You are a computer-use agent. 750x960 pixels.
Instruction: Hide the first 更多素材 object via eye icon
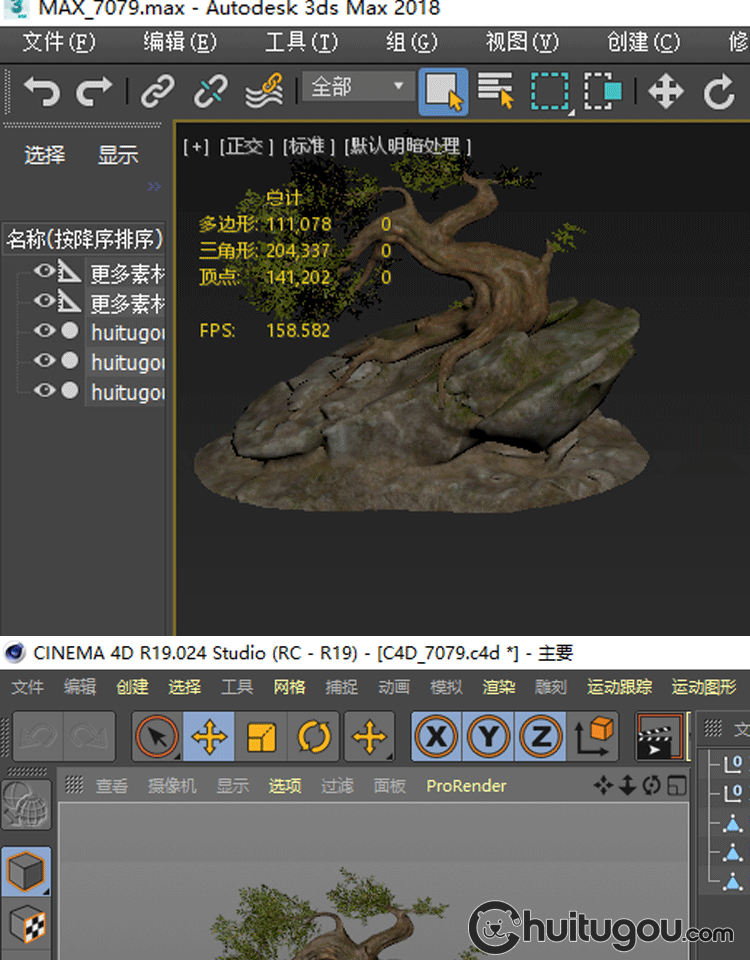click(x=43, y=270)
